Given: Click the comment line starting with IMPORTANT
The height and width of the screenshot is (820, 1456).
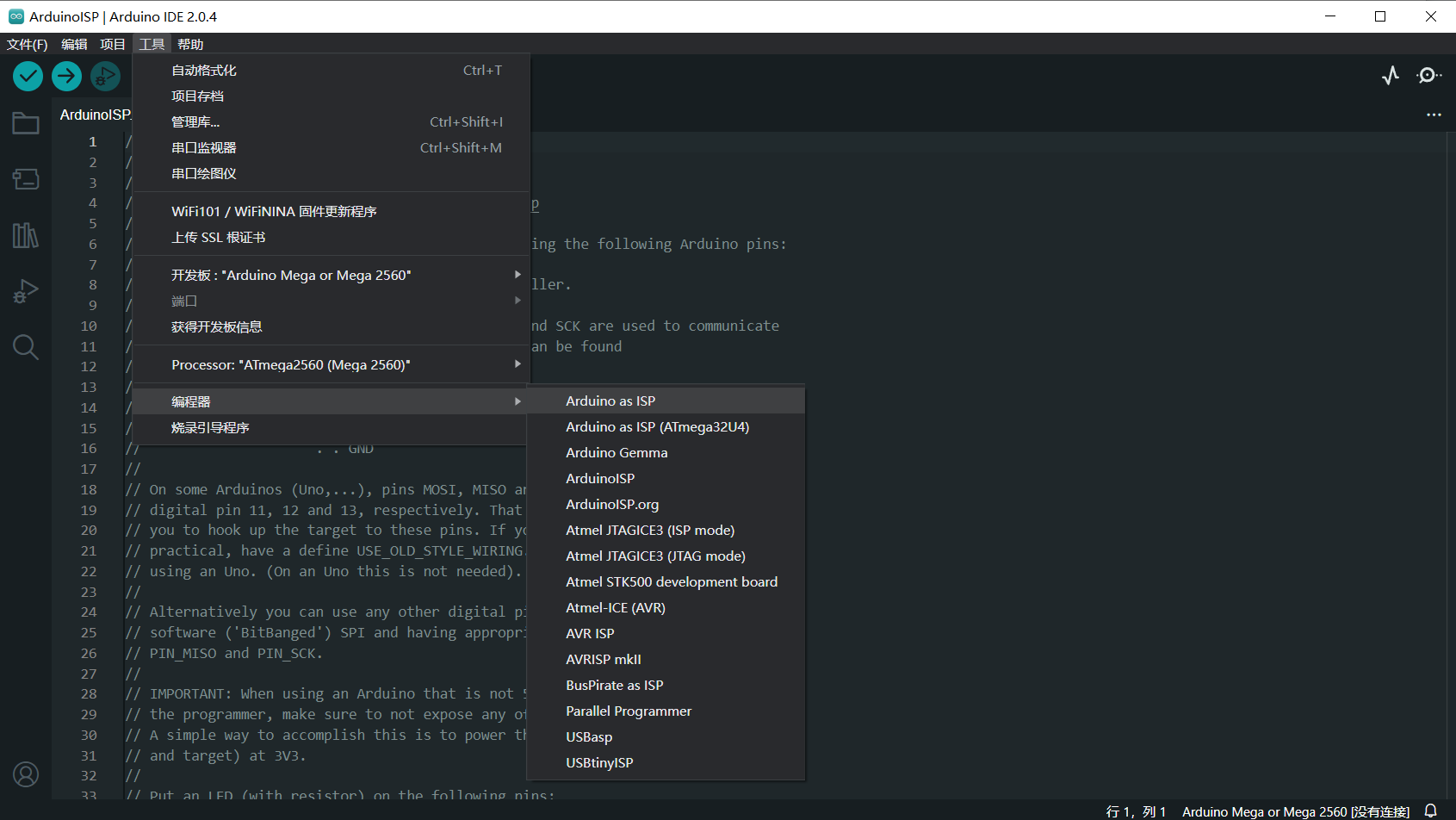Looking at the screenshot, I should click(x=325, y=693).
